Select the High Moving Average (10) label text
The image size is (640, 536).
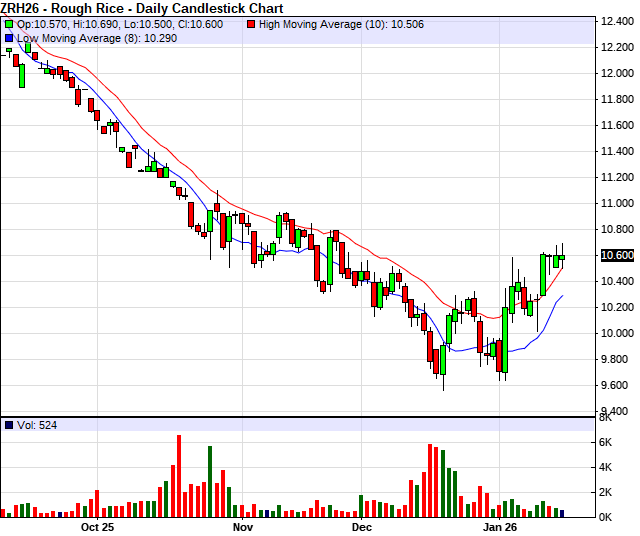319,22
